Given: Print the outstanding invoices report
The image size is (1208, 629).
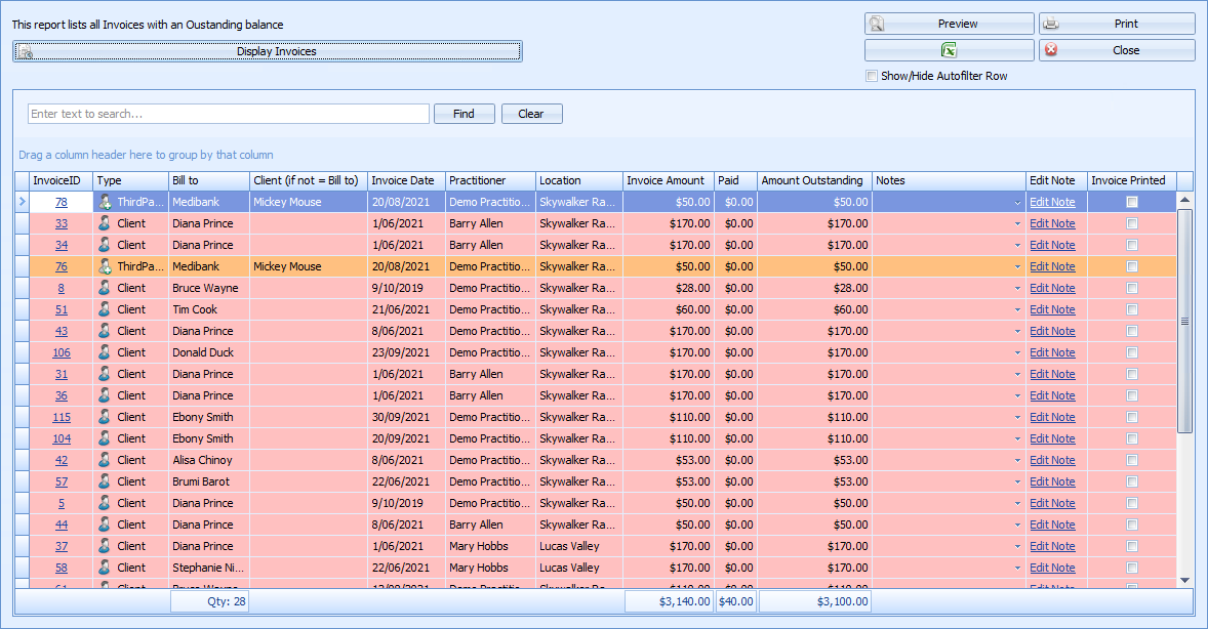Looking at the screenshot, I should 1117,24.
